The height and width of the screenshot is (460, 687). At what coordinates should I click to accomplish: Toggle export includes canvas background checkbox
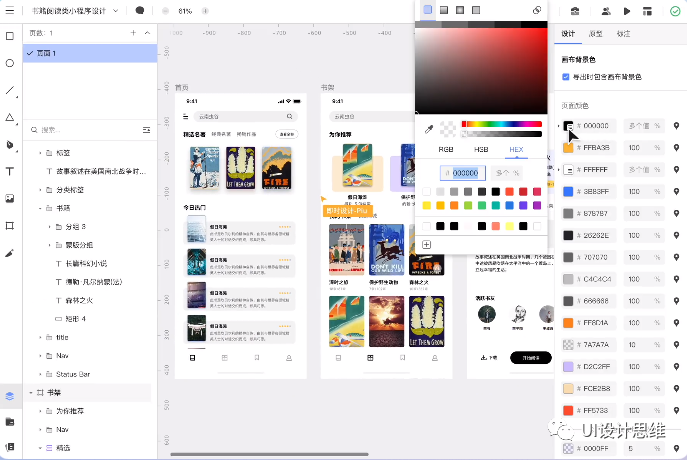coord(566,77)
